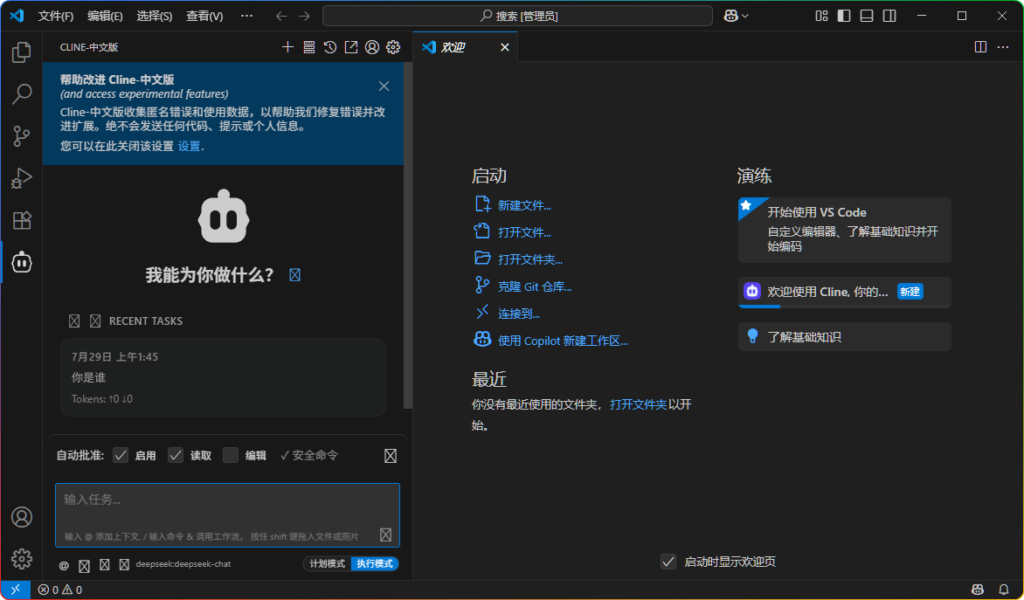The height and width of the screenshot is (600, 1024).
Task: Dismiss the 帮助改进 Cline banner
Action: [384, 86]
